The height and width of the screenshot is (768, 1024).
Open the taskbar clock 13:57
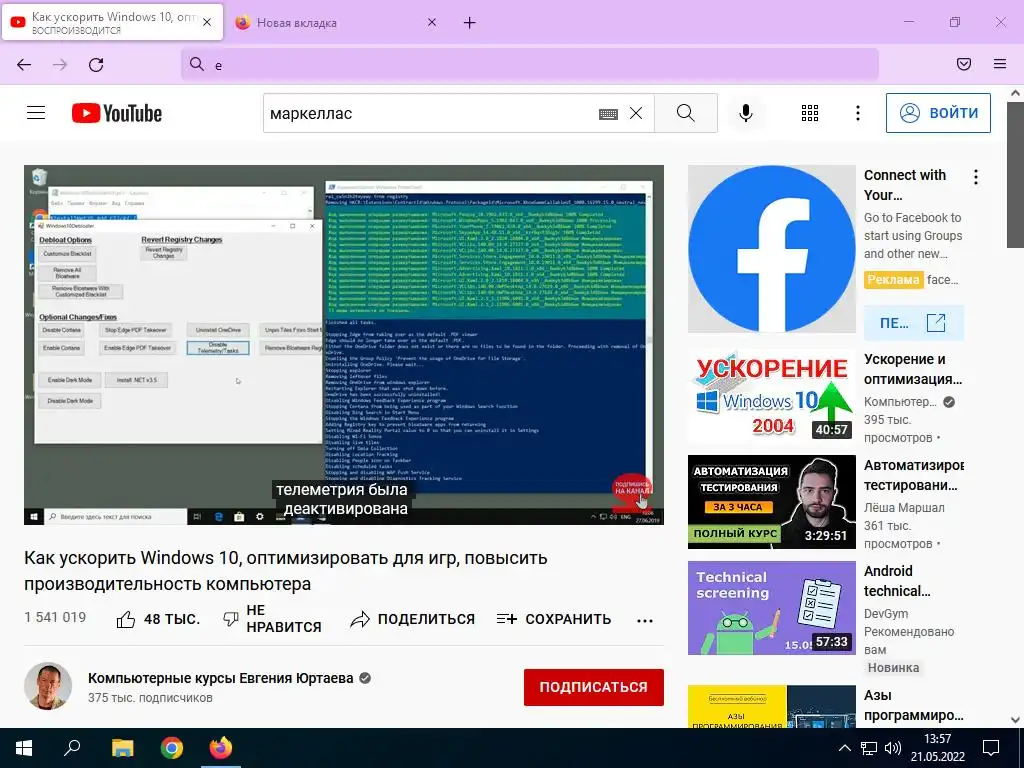coord(938,748)
